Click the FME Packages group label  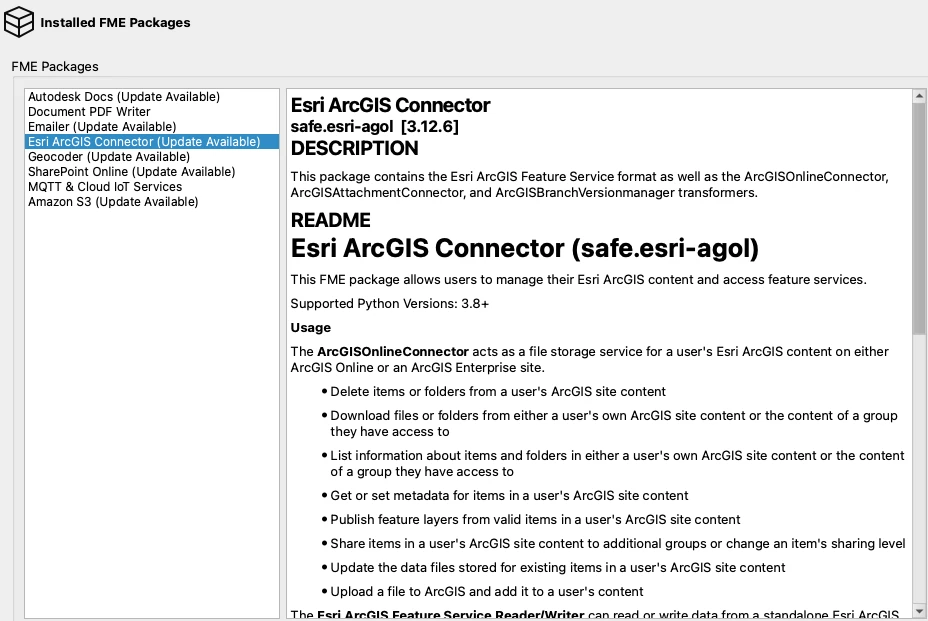coord(54,66)
